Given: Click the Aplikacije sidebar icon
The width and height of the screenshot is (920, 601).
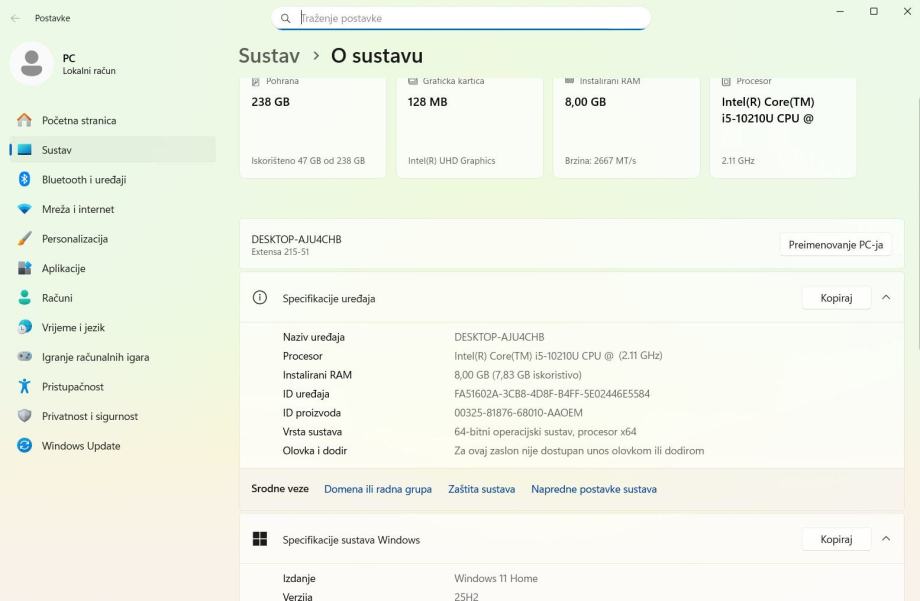Looking at the screenshot, I should (25, 268).
